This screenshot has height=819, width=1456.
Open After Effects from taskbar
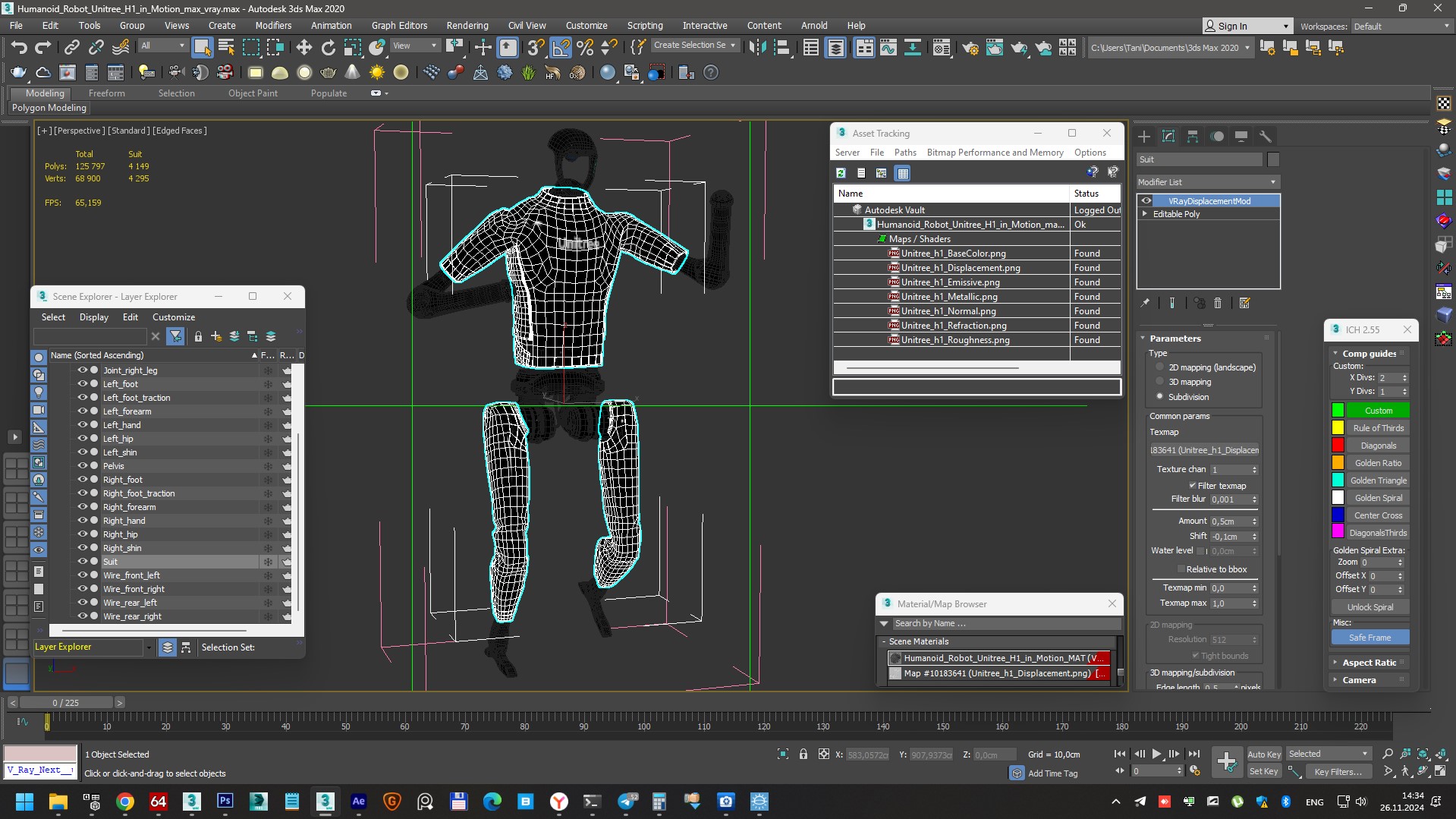pyautogui.click(x=358, y=801)
